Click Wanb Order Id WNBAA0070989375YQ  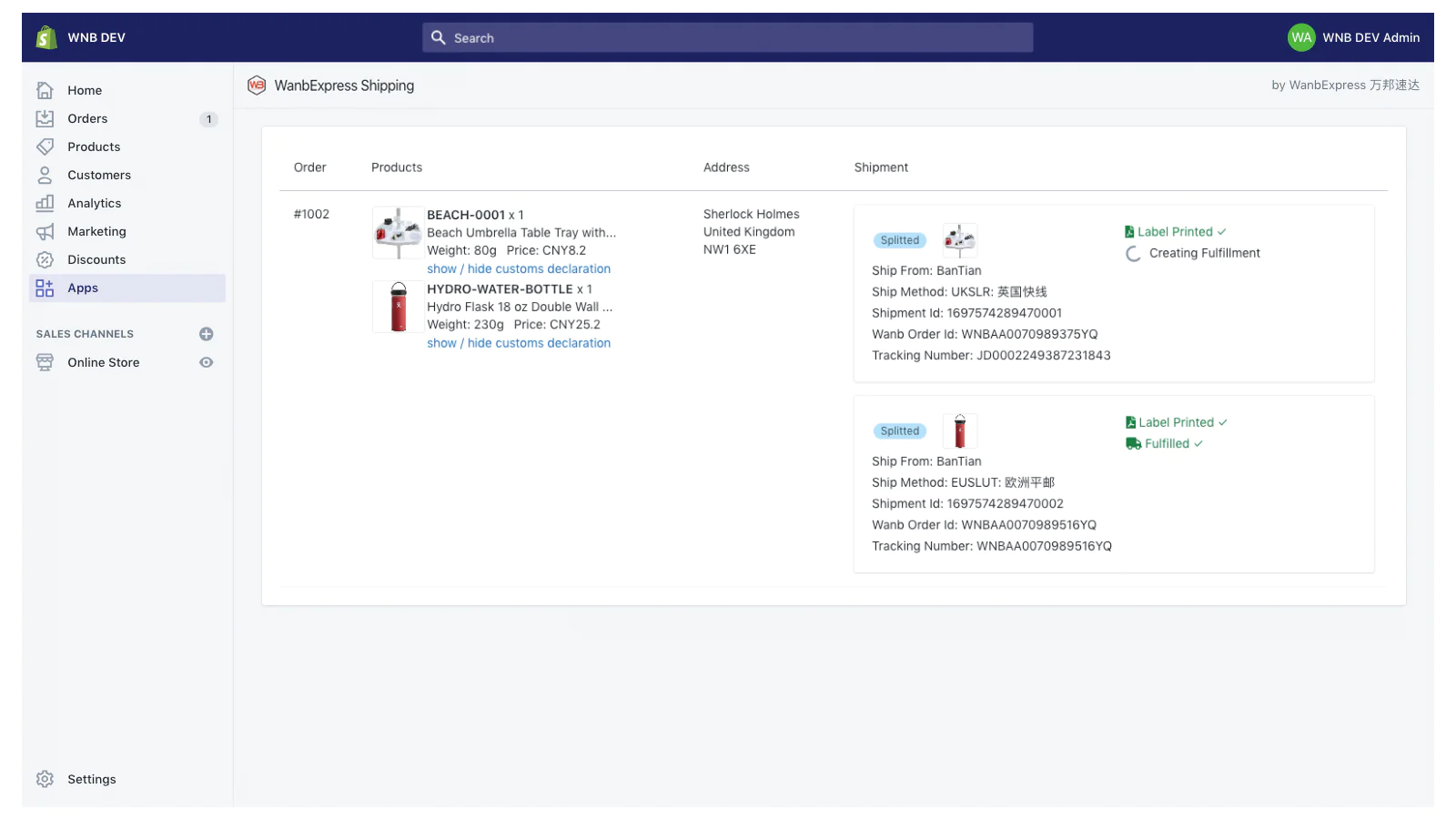(x=985, y=334)
